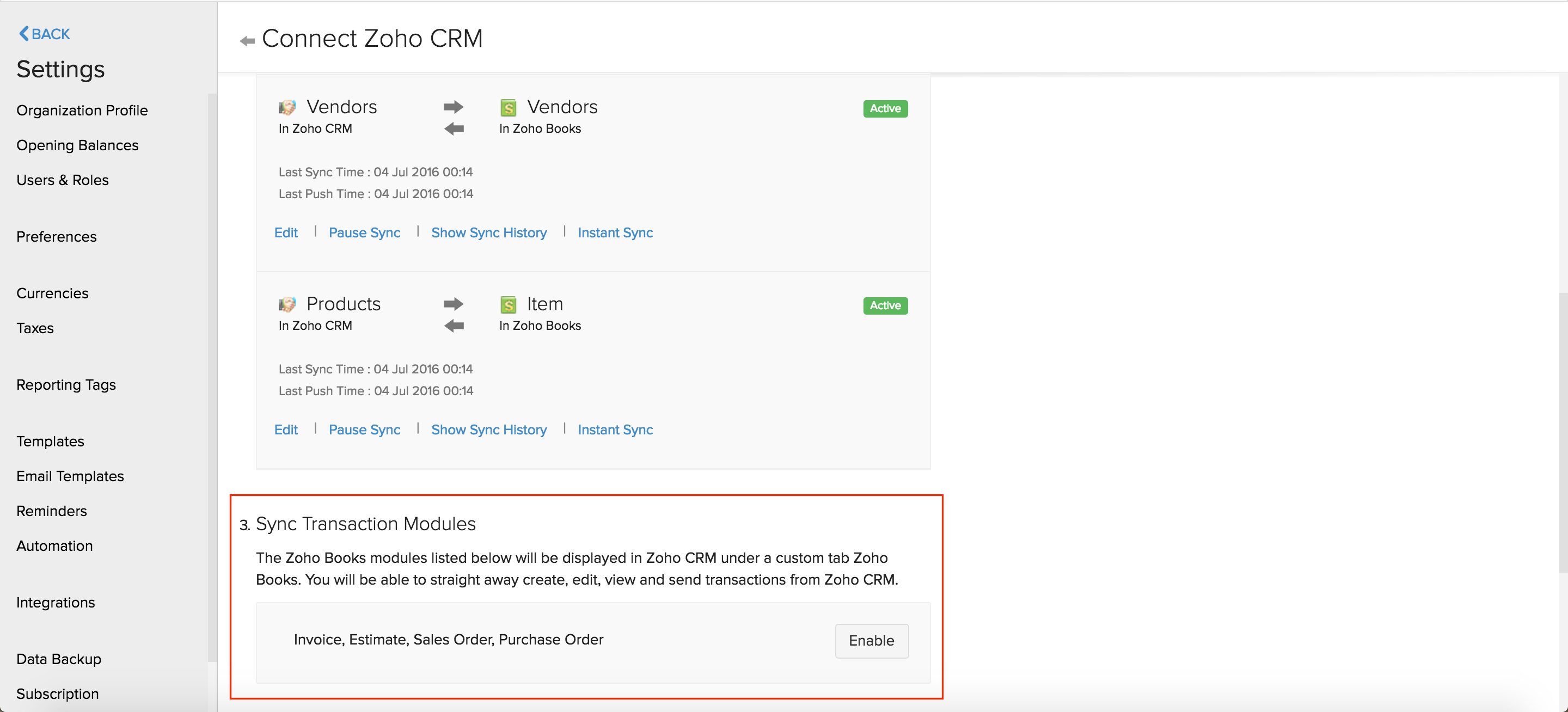
Task: Toggle Active status for Products sync
Action: 883,306
